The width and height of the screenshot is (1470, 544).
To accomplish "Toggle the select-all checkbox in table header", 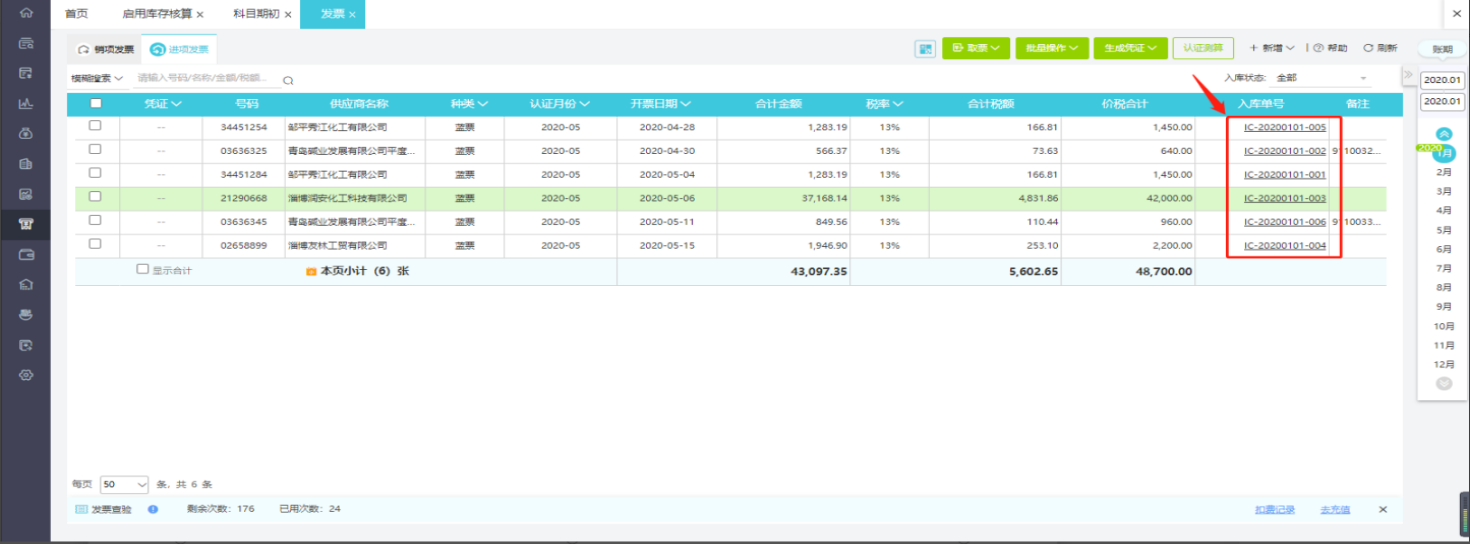I will coord(96,103).
